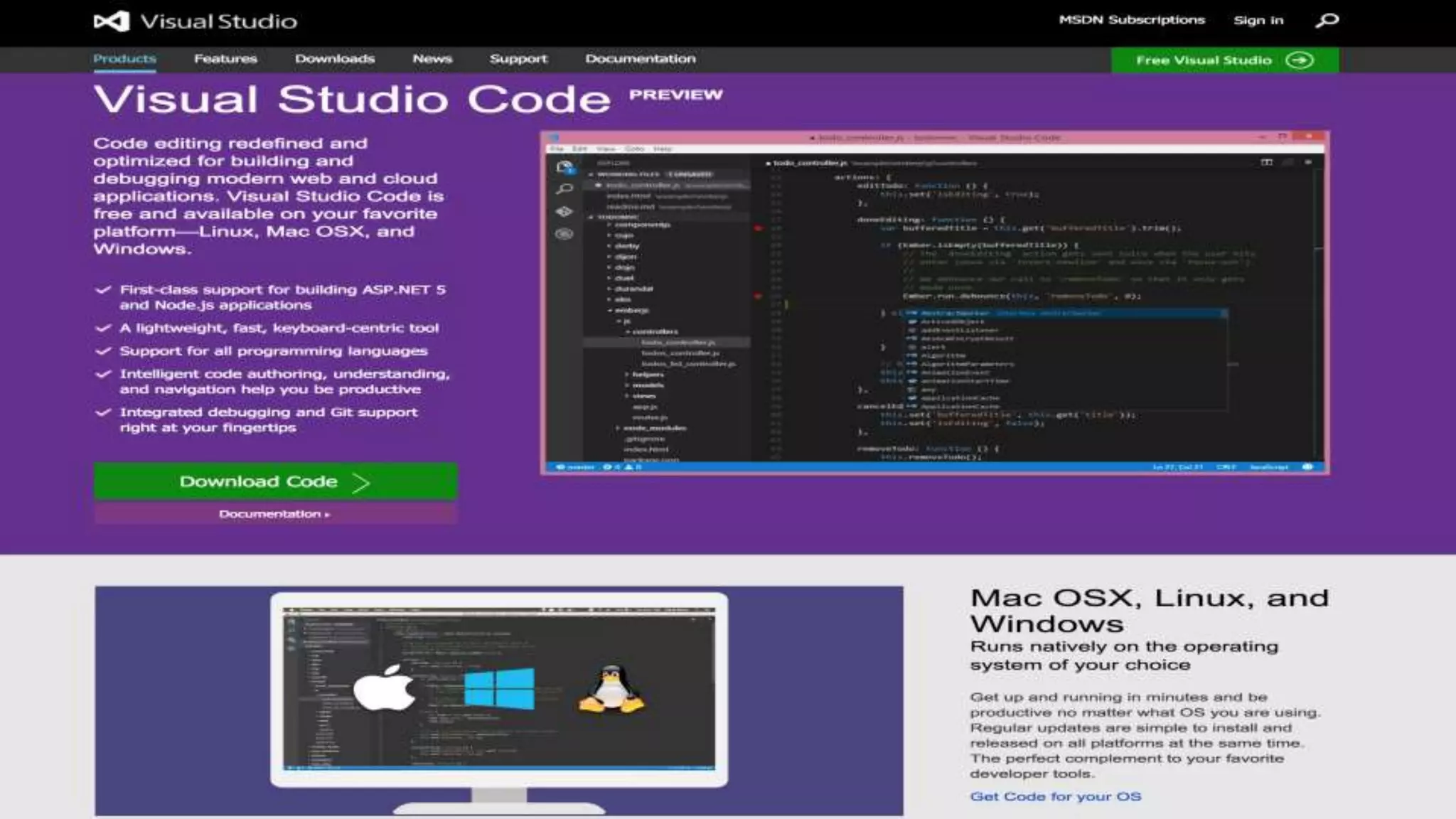Click the Documentation link under Download Code
The width and height of the screenshot is (1456, 819).
(274, 514)
